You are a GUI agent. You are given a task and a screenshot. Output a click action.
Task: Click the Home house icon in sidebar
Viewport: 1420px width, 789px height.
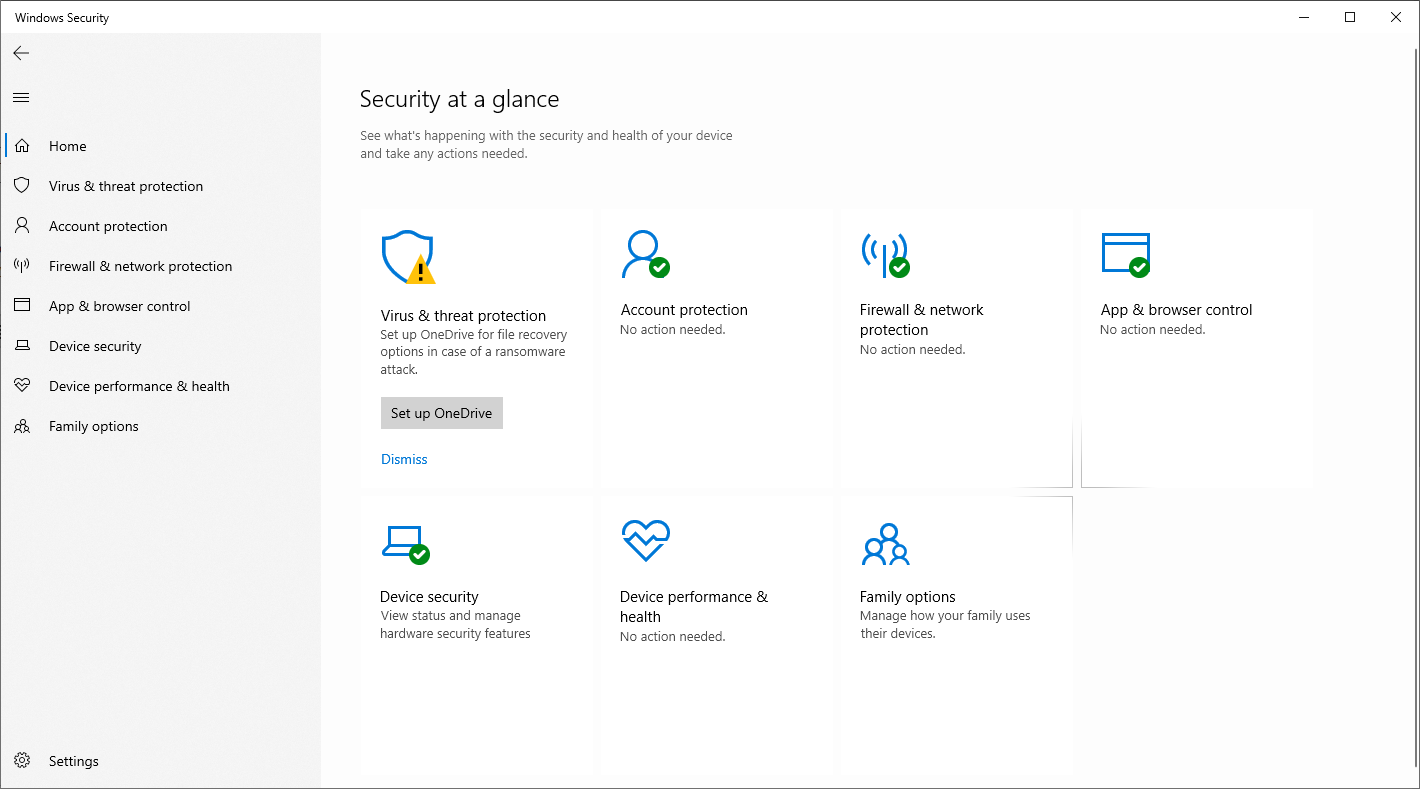click(x=22, y=146)
